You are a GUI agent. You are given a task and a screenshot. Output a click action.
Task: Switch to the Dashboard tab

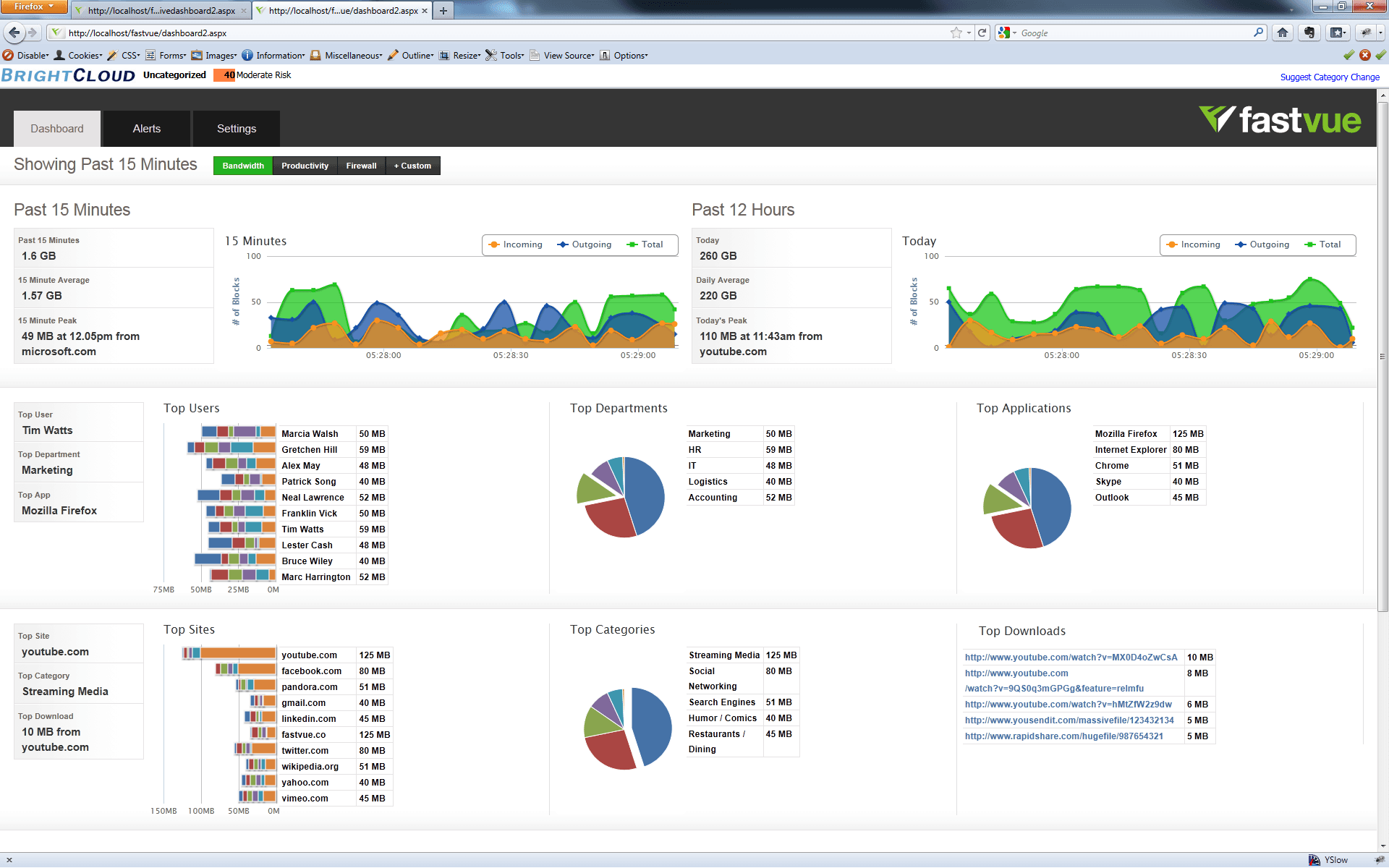coord(57,129)
